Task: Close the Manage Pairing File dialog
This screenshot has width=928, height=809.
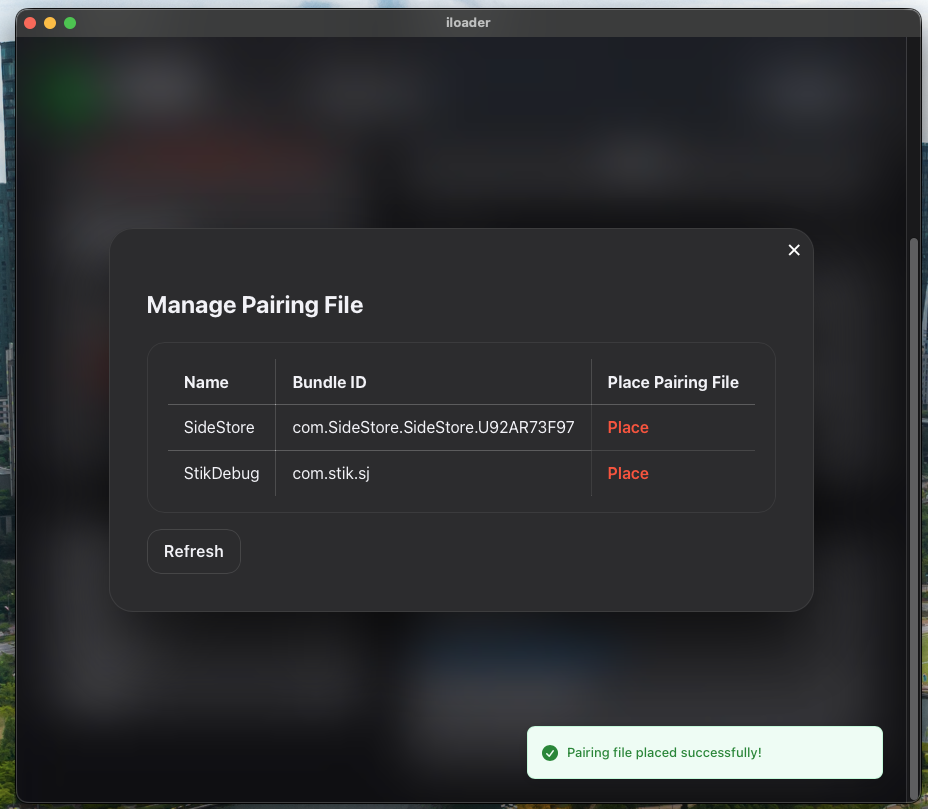Action: click(x=794, y=250)
